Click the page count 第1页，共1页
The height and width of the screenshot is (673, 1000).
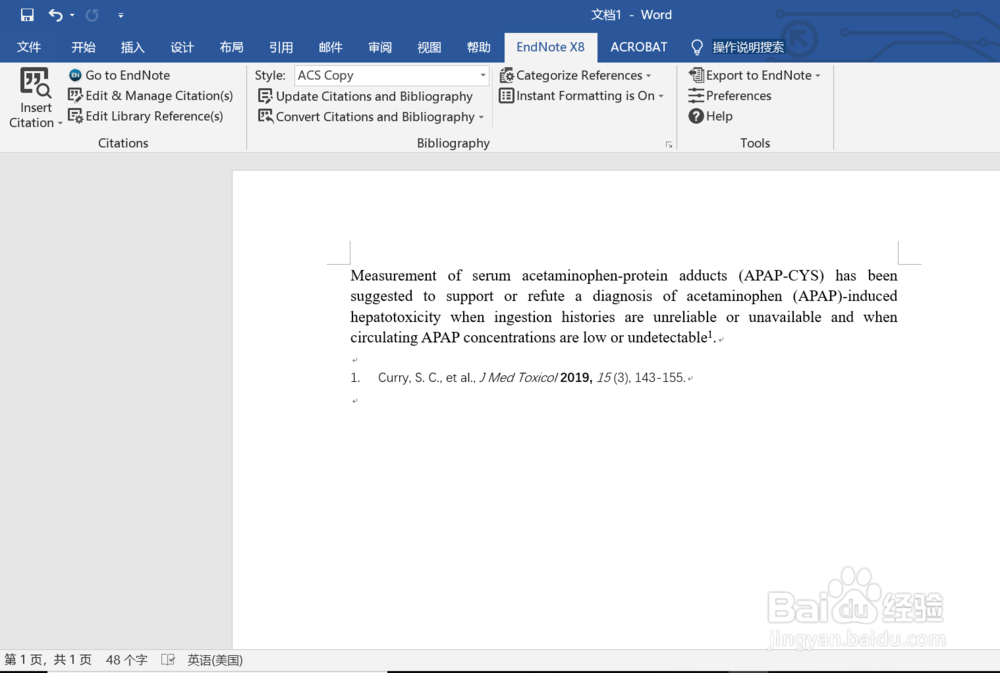pyautogui.click(x=48, y=660)
